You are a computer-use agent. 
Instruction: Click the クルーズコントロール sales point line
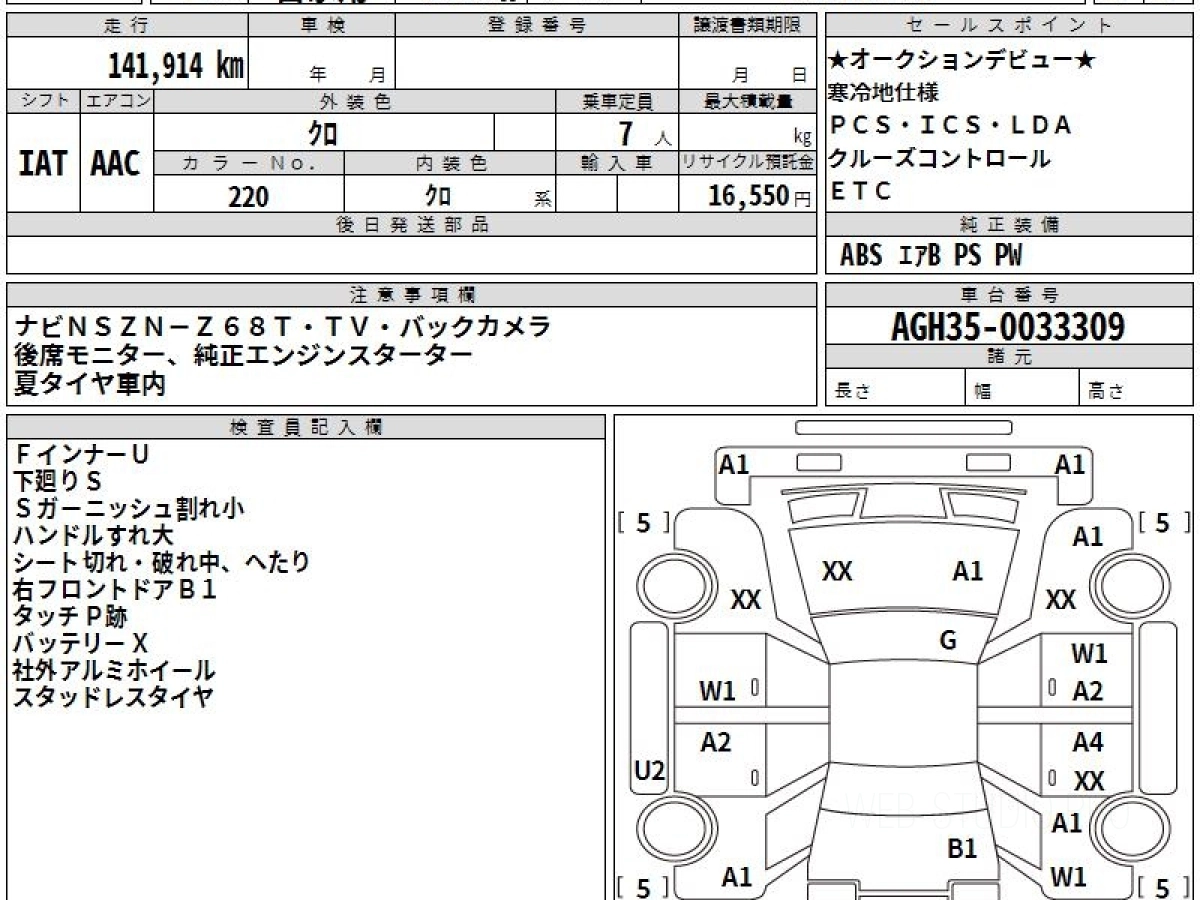940,158
